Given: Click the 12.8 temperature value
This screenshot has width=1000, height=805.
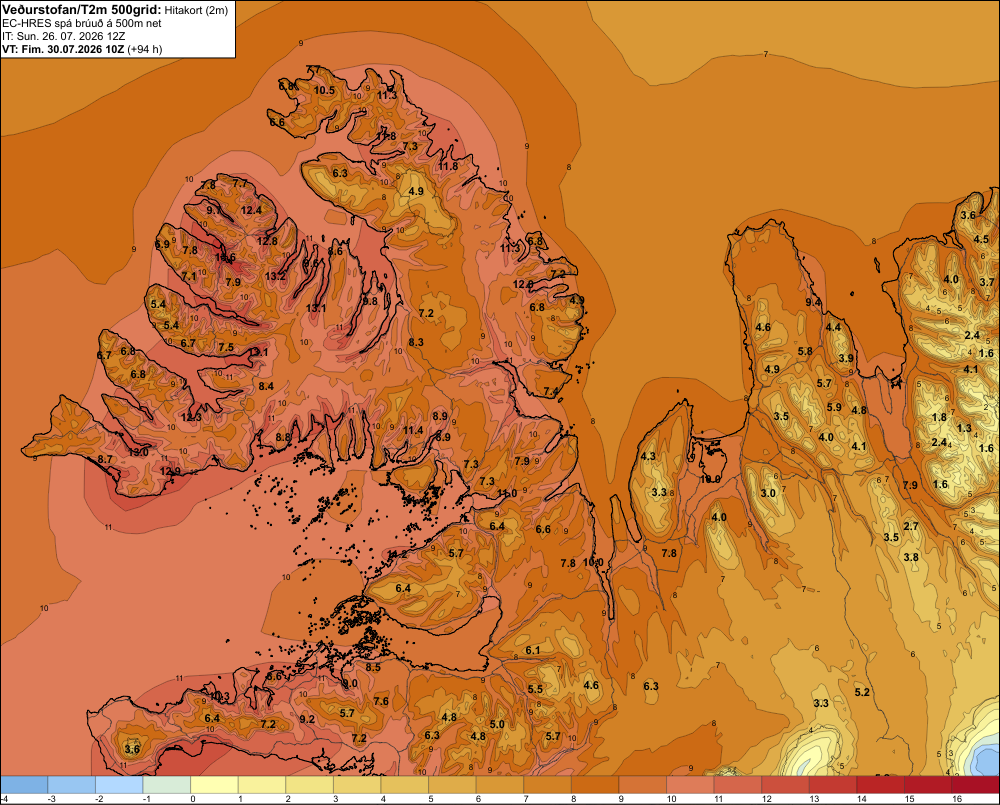Looking at the screenshot, I should pos(267,240).
